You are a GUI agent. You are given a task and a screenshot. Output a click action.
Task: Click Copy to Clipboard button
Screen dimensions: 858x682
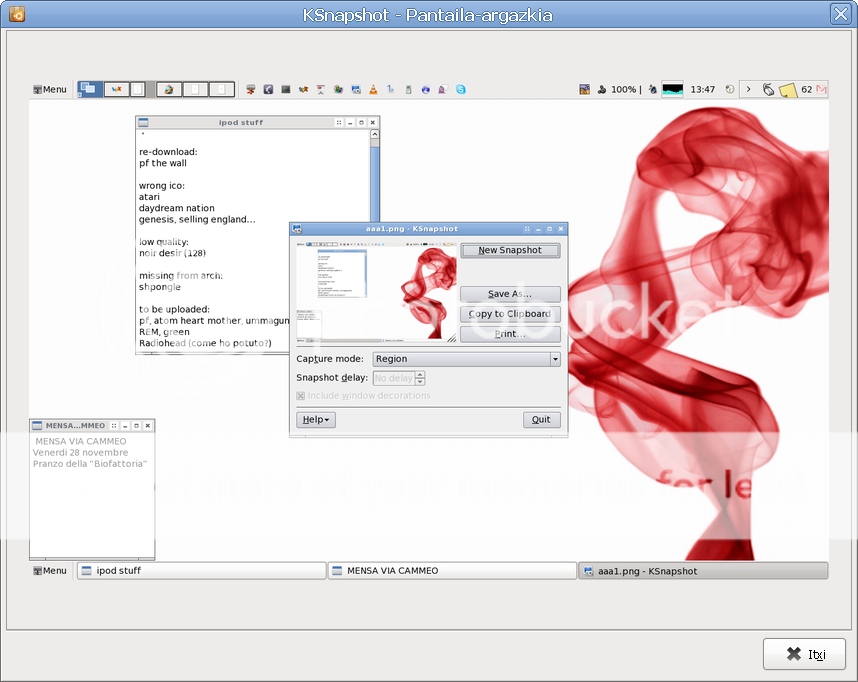tap(510, 314)
